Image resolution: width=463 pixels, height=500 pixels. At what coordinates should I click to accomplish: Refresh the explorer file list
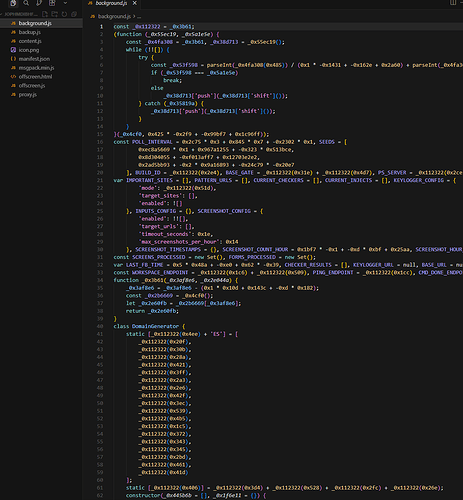pos(64,14)
